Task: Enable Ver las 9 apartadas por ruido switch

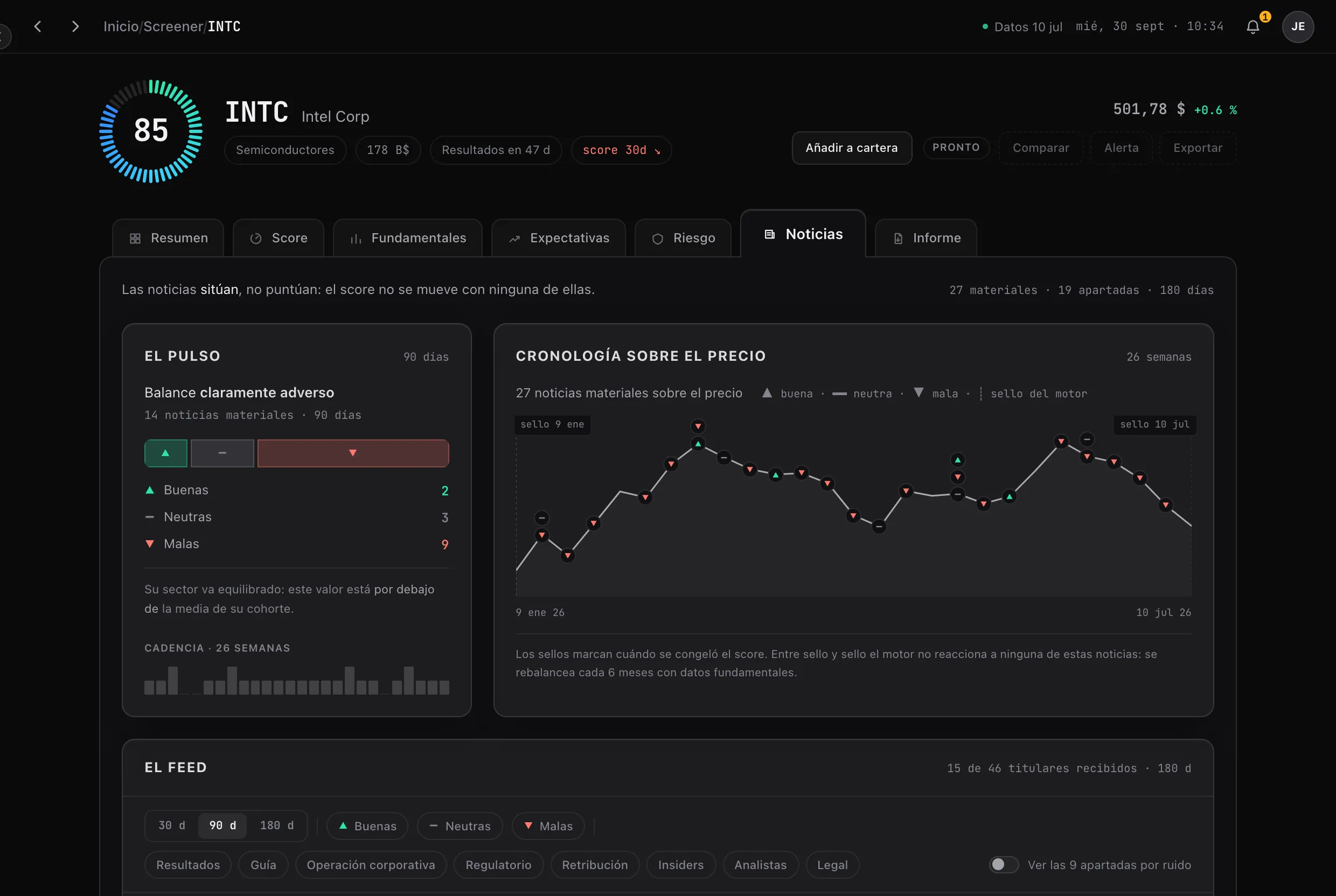Action: click(x=1003, y=865)
